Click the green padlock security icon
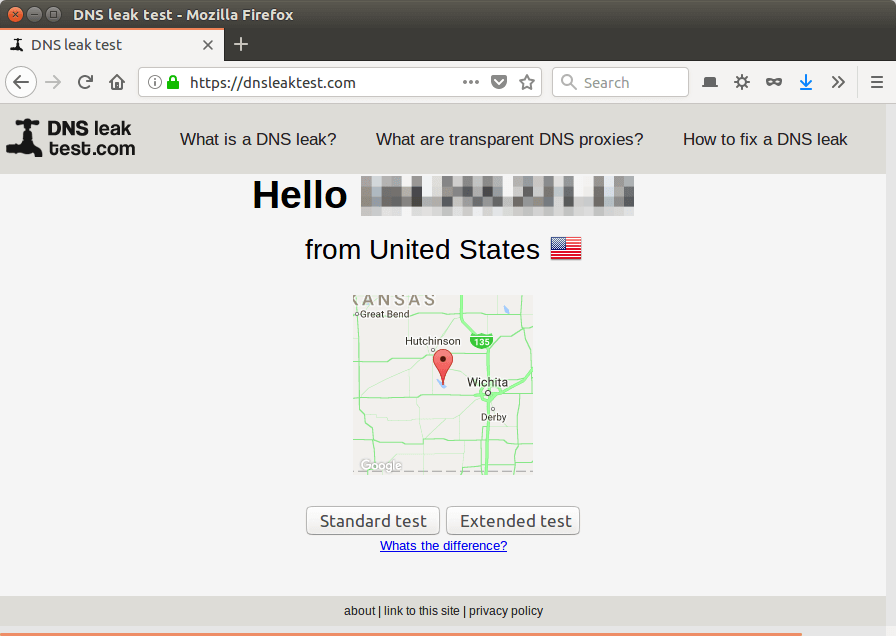Screen dimensions: 896x636 tap(173, 82)
